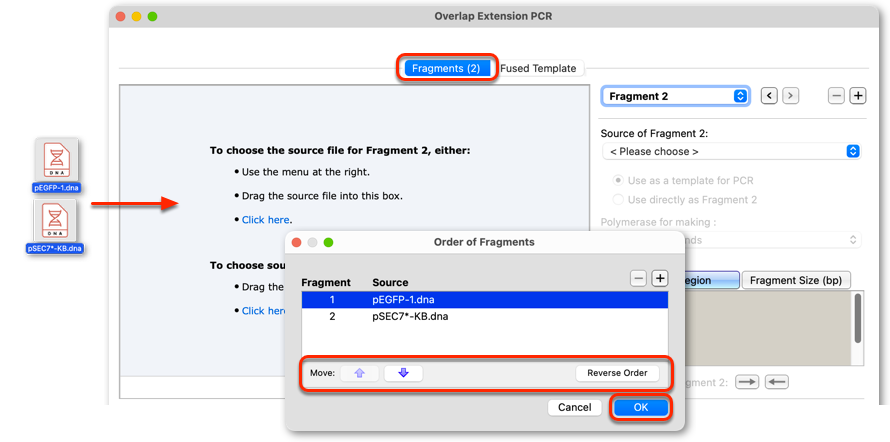890x442 pixels.
Task: Set Fragment 2 forward orientation arrow
Action: tap(747, 382)
